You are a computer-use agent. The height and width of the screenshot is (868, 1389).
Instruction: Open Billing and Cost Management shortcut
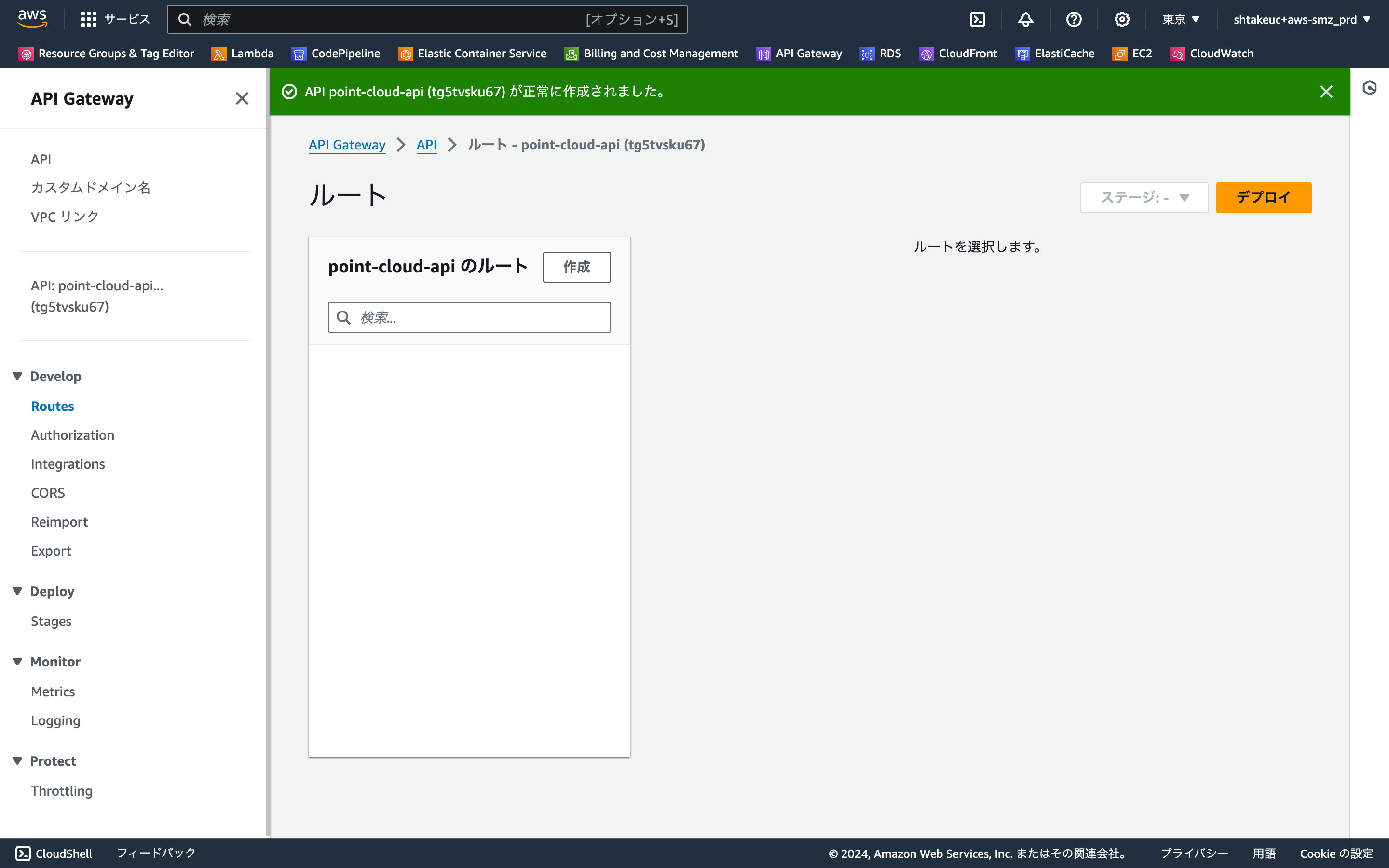652,54
